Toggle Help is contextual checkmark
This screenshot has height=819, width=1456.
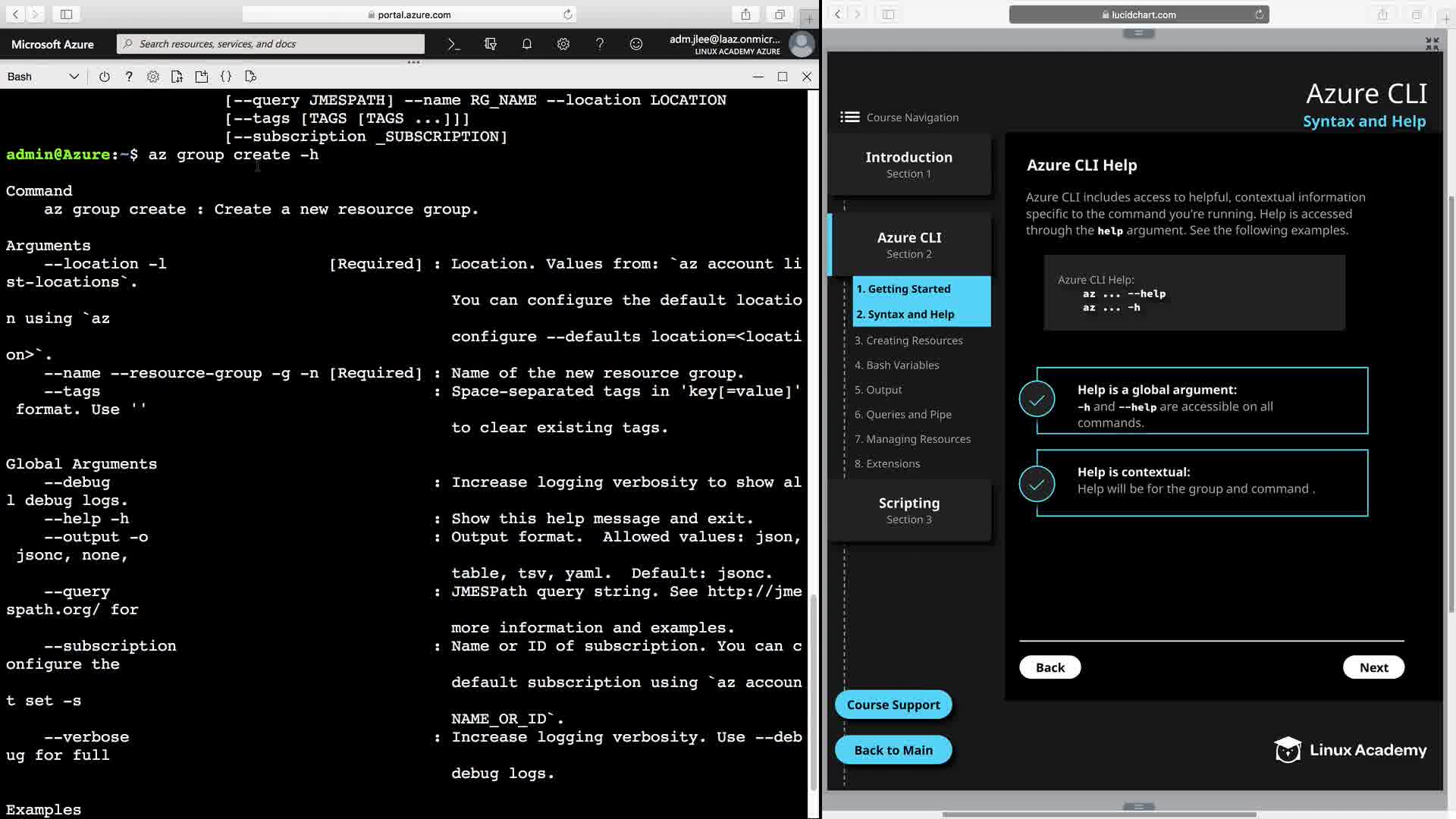pos(1037,483)
